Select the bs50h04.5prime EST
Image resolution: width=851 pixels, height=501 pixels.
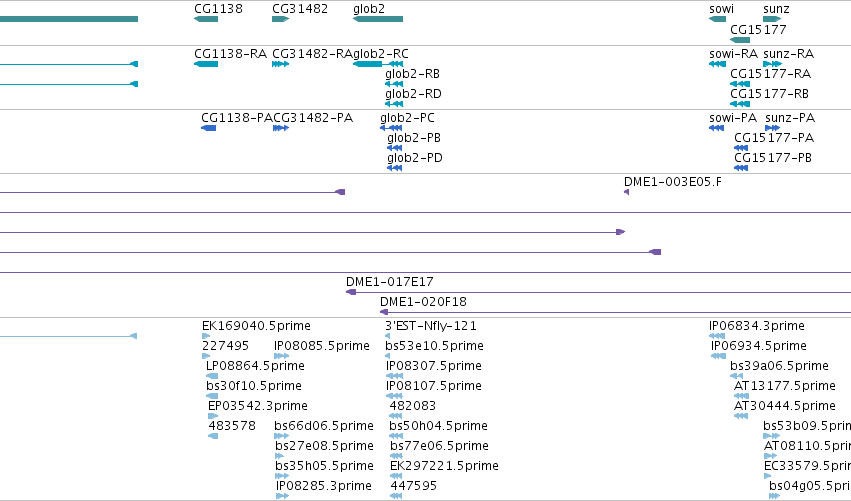point(439,426)
